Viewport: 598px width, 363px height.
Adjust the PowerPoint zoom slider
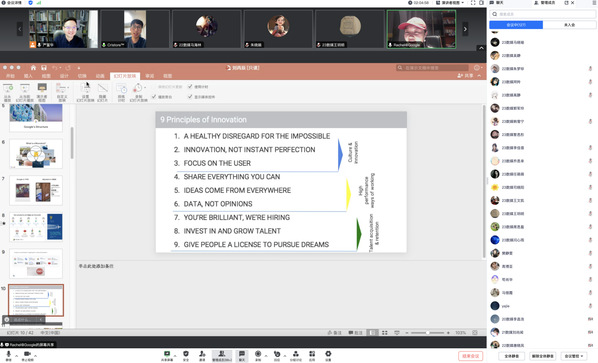pos(427,332)
